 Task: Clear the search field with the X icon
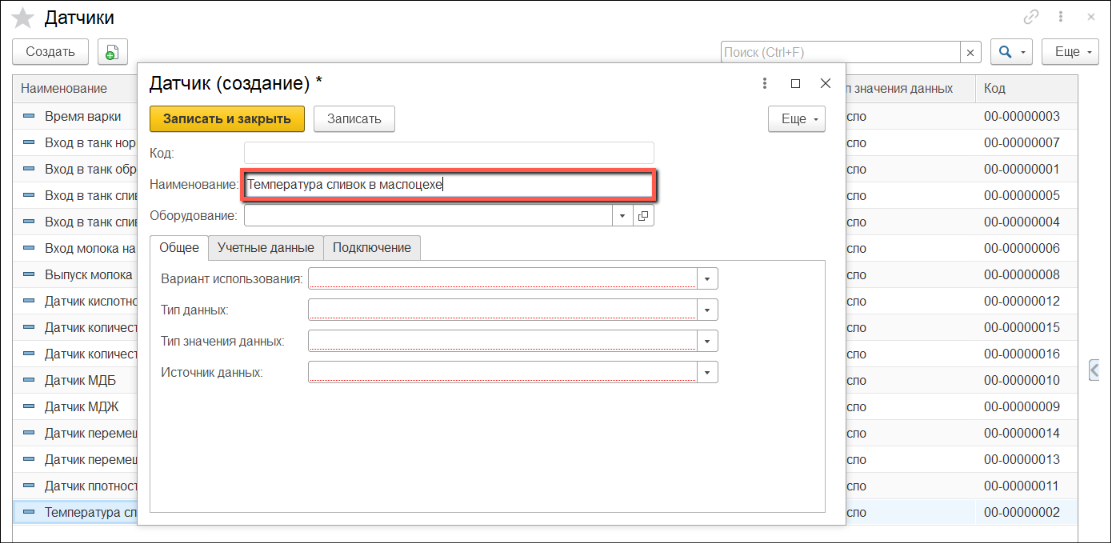(970, 52)
